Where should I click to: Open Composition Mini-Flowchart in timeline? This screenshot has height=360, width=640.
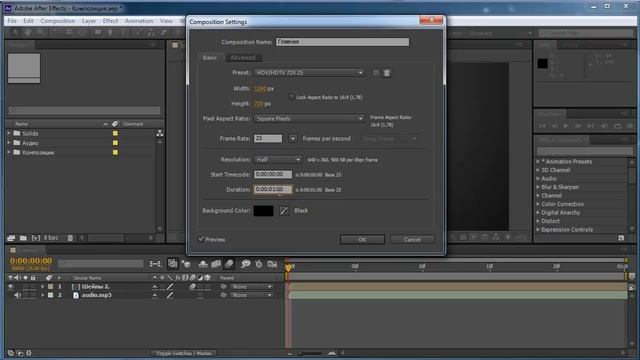pos(155,264)
